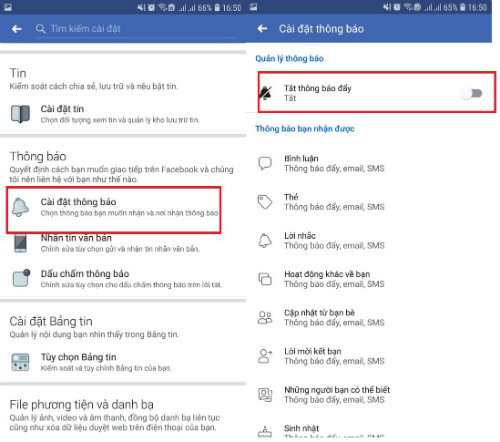Tap the muted bell icon for Tắt thông báo đẩy

pyautogui.click(x=266, y=93)
